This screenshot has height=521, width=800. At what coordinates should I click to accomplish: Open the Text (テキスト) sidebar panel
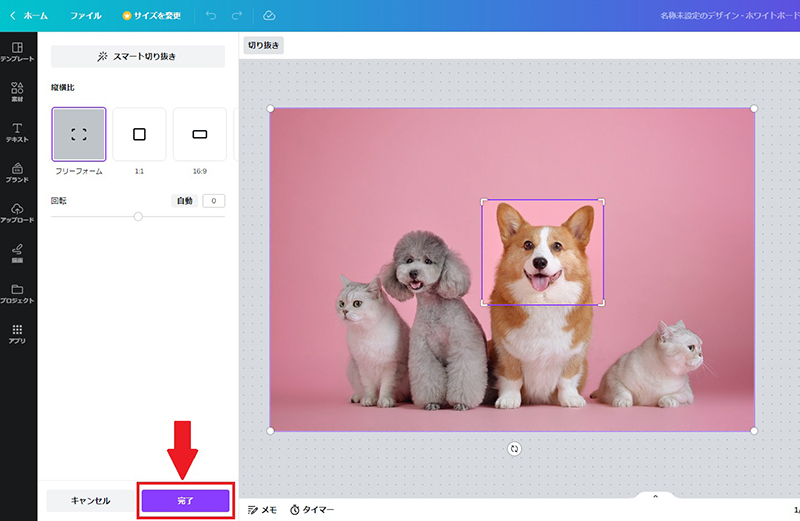[x=17, y=132]
